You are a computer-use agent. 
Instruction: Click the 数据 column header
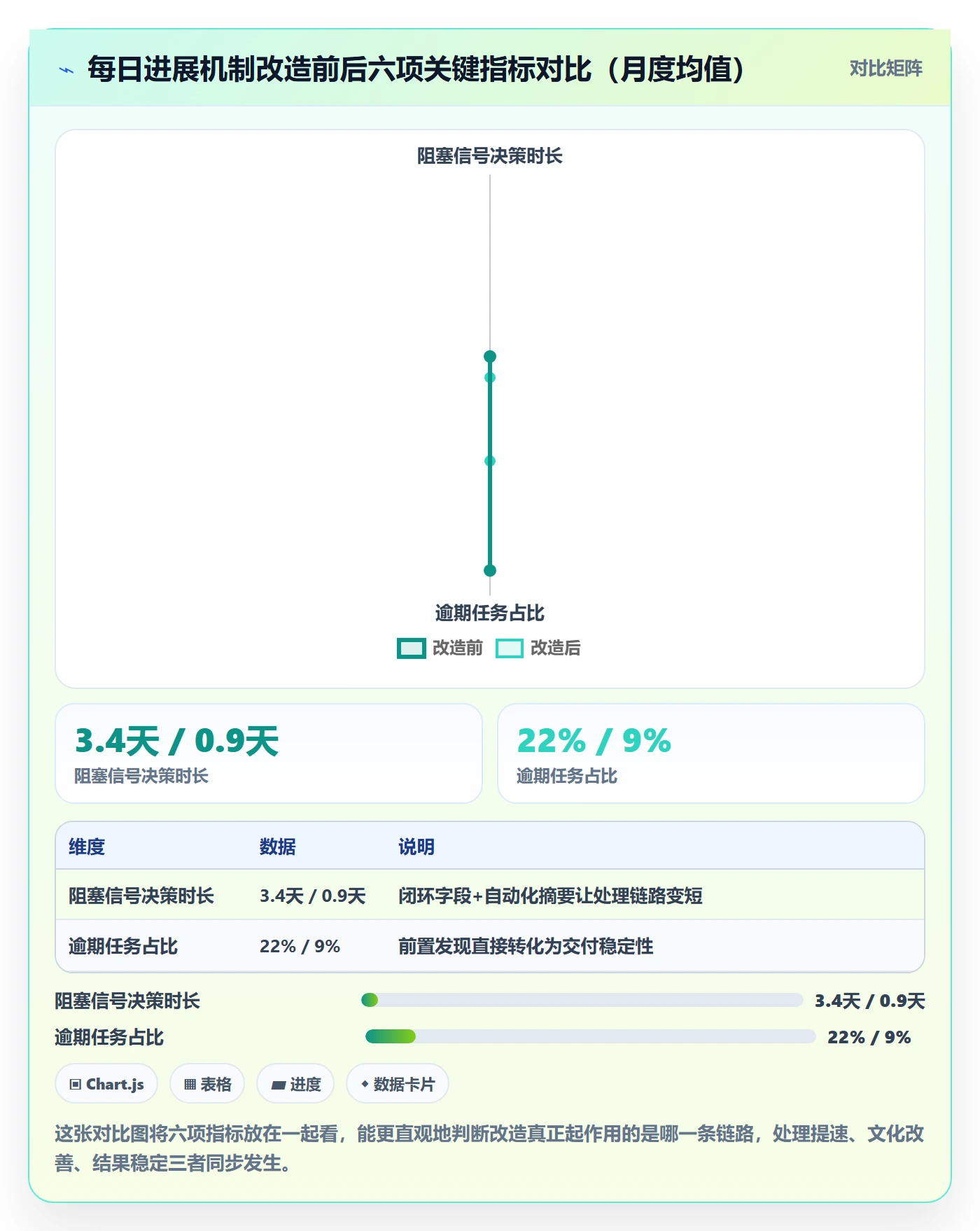[x=278, y=847]
